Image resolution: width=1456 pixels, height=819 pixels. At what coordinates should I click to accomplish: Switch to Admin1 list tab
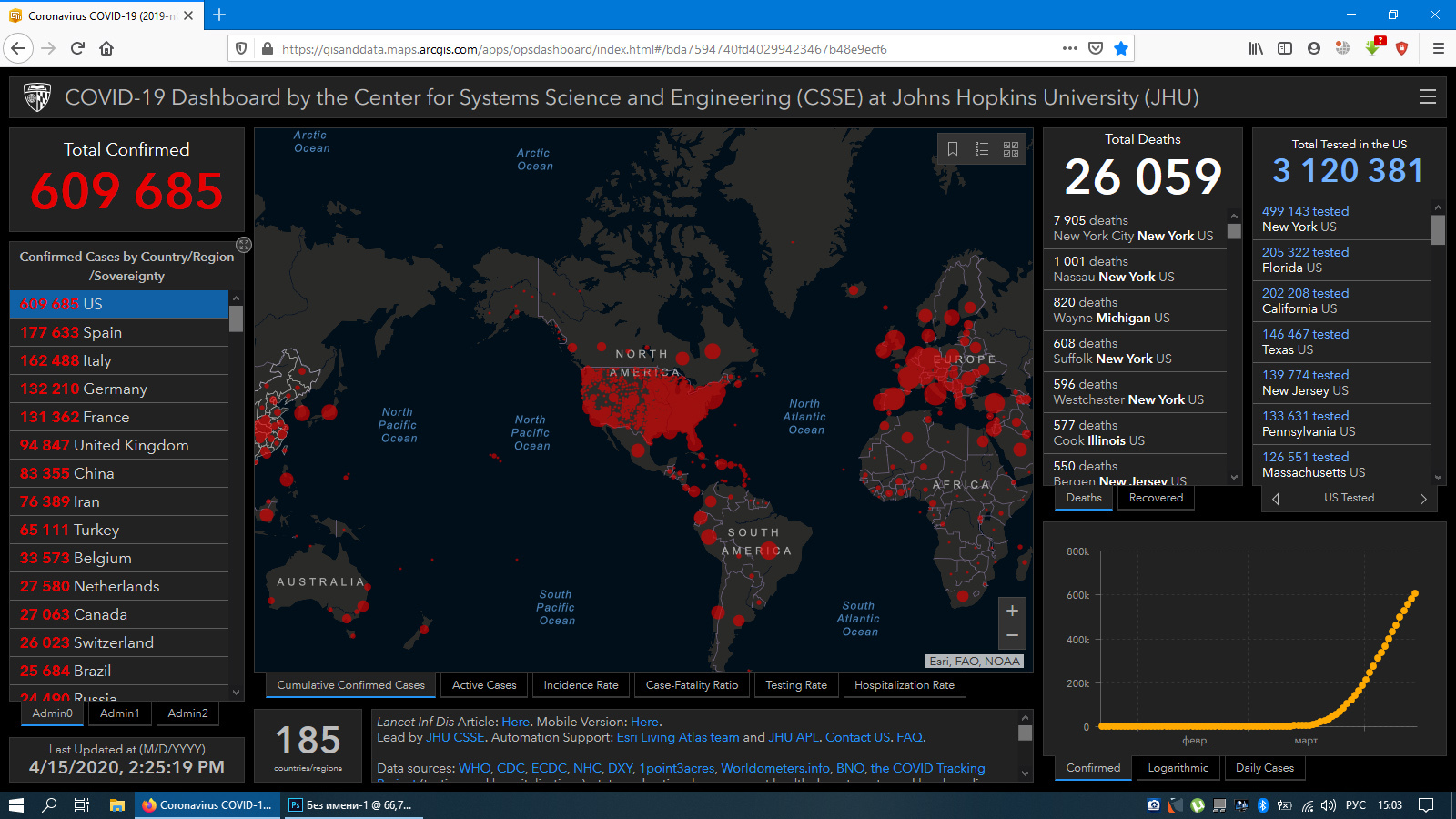pos(120,713)
